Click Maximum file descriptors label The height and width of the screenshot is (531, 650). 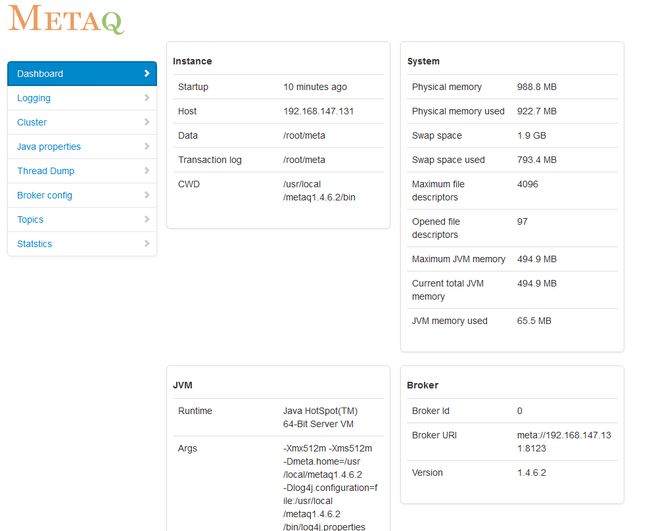438,191
